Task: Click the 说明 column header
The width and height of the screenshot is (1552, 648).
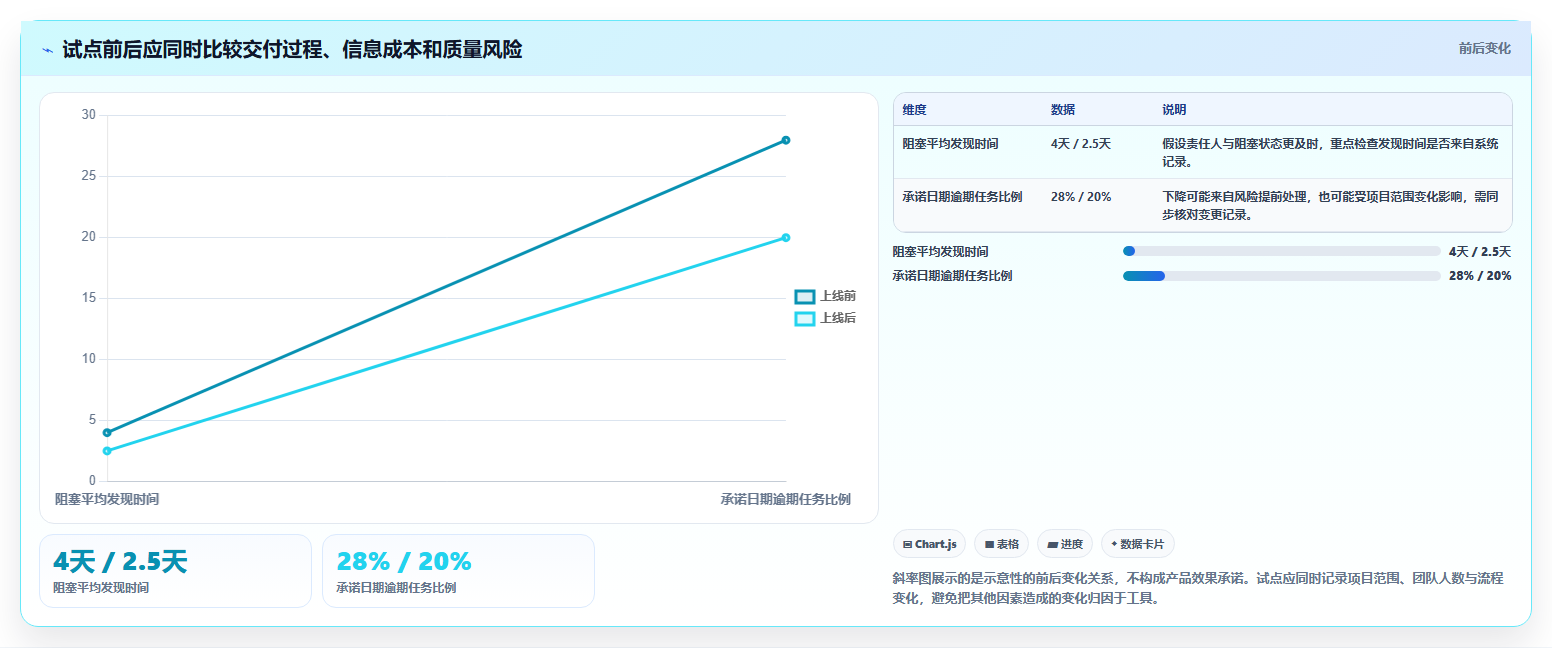Action: click(1174, 110)
